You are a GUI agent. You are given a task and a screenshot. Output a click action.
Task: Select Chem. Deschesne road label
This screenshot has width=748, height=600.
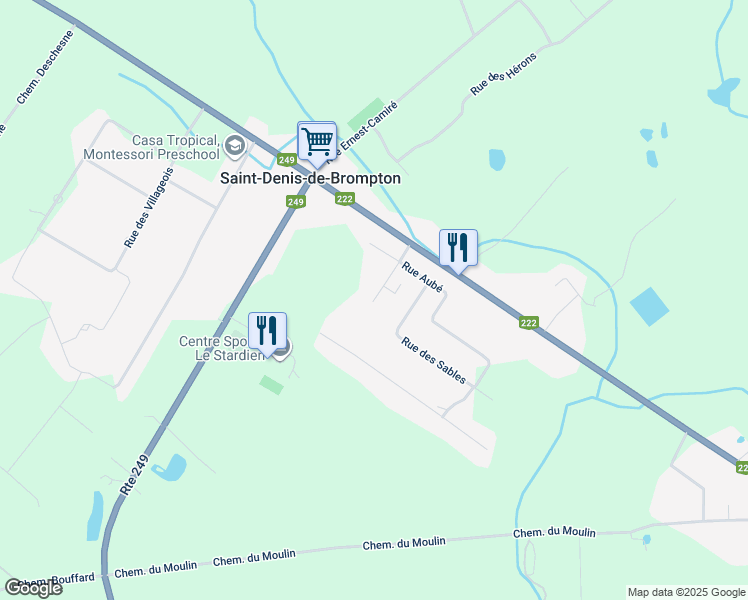(45, 67)
